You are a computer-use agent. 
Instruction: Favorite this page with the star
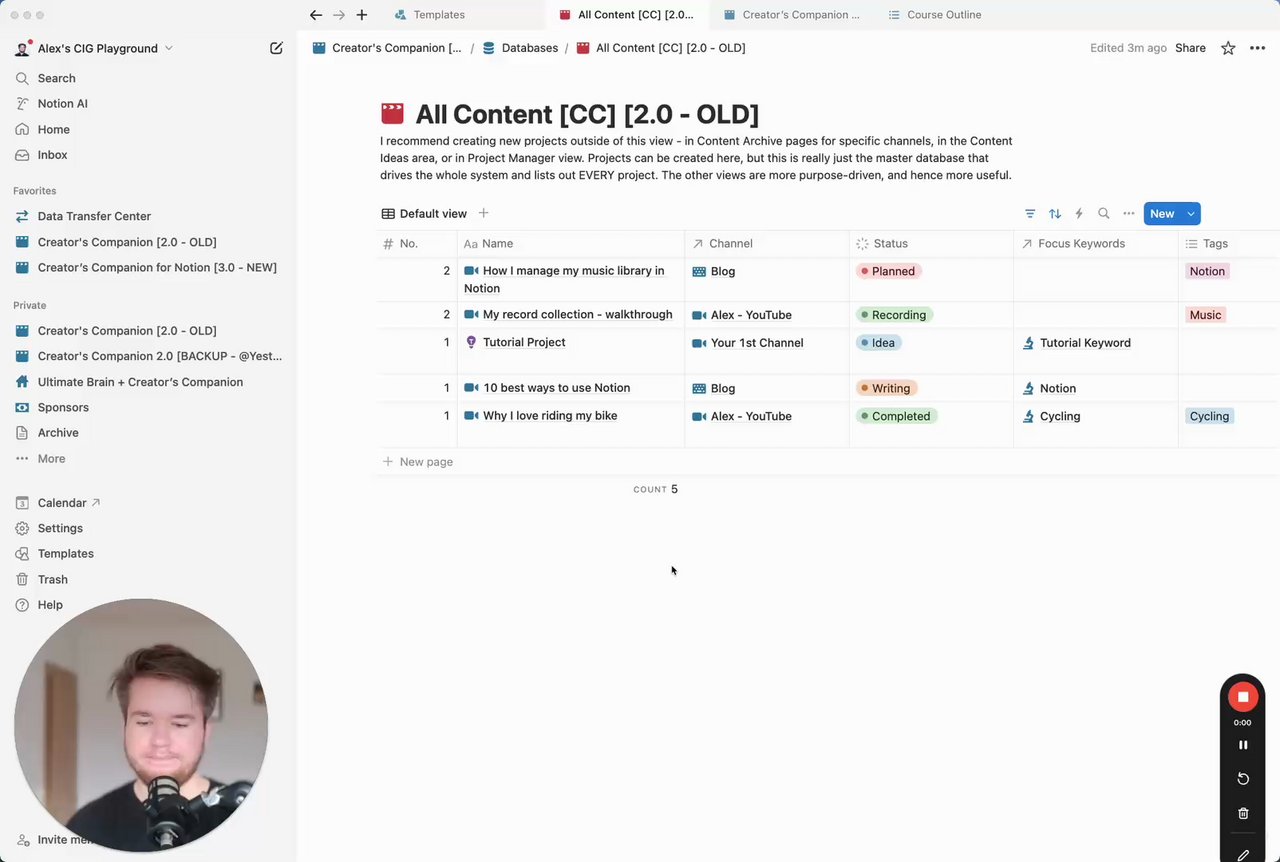[1228, 48]
